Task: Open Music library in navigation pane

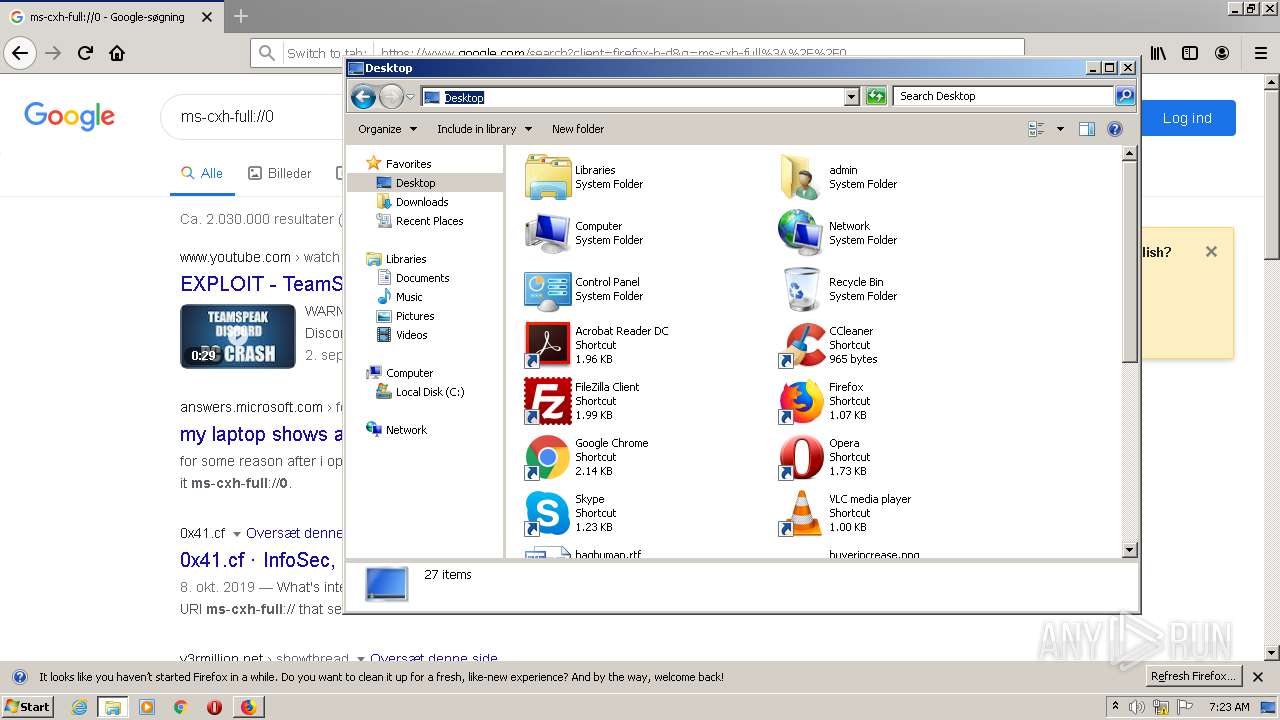Action: pos(409,297)
